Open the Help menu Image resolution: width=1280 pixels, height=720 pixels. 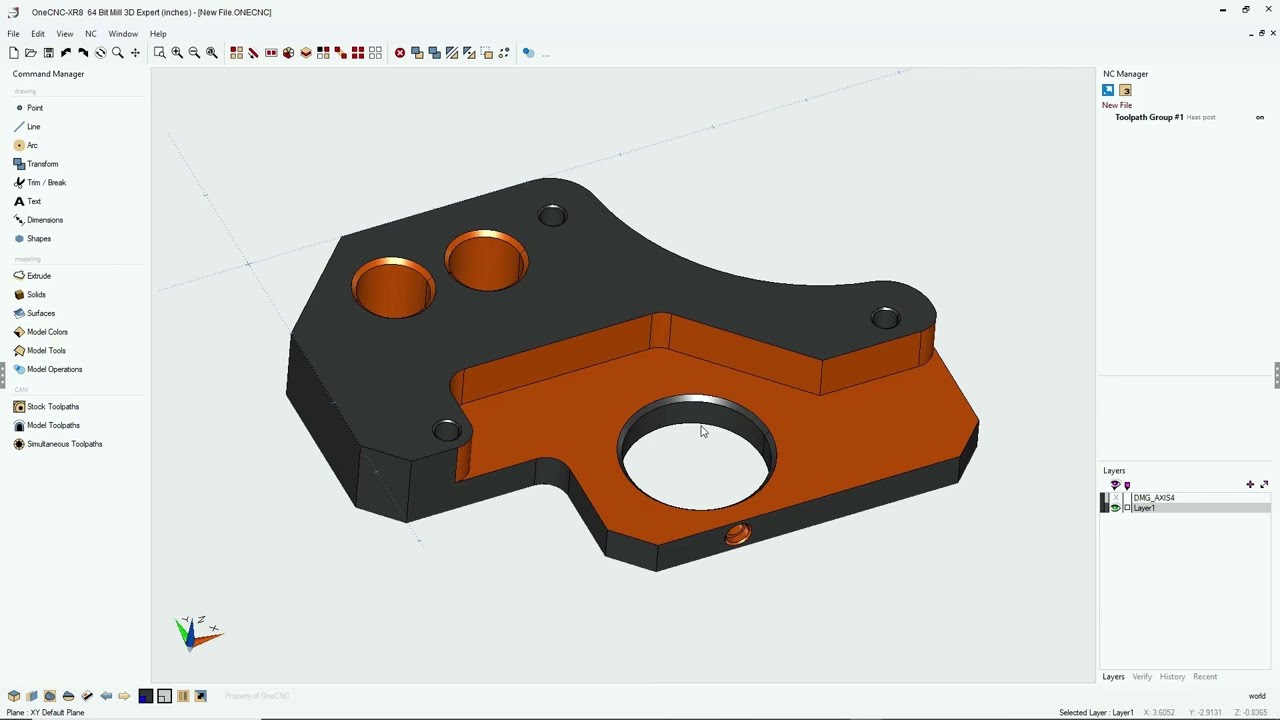click(x=158, y=34)
